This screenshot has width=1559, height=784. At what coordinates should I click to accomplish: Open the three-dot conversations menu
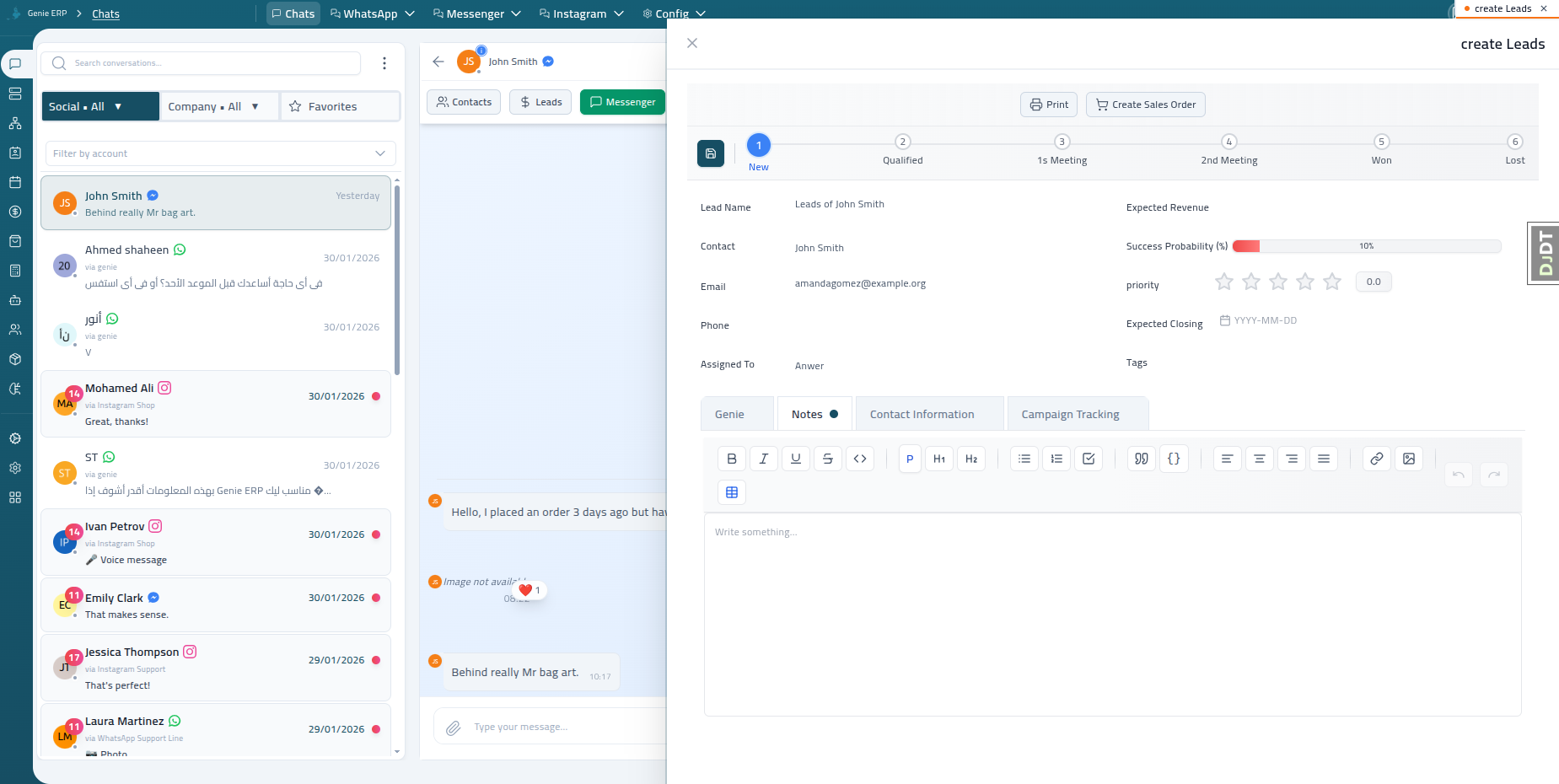point(384,63)
